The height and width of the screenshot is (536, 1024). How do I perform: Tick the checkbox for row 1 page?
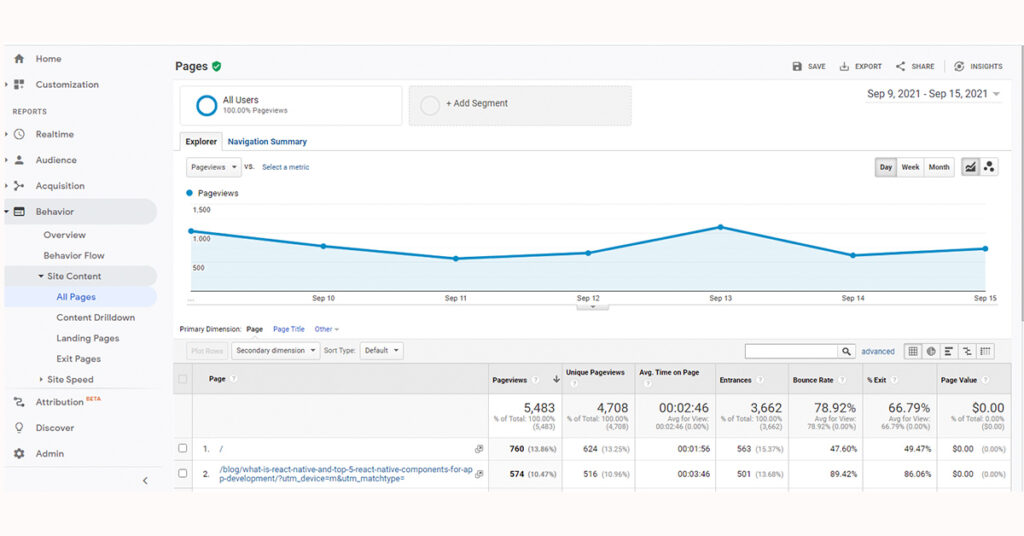183,448
